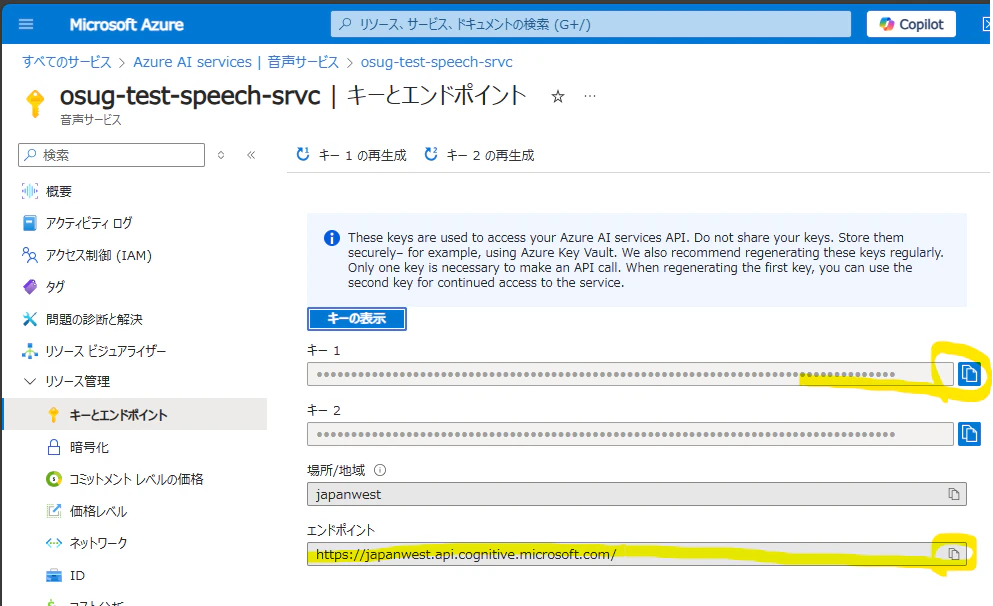
Task: Click the wrench icon for 問題の診断と解決
Action: (x=30, y=319)
